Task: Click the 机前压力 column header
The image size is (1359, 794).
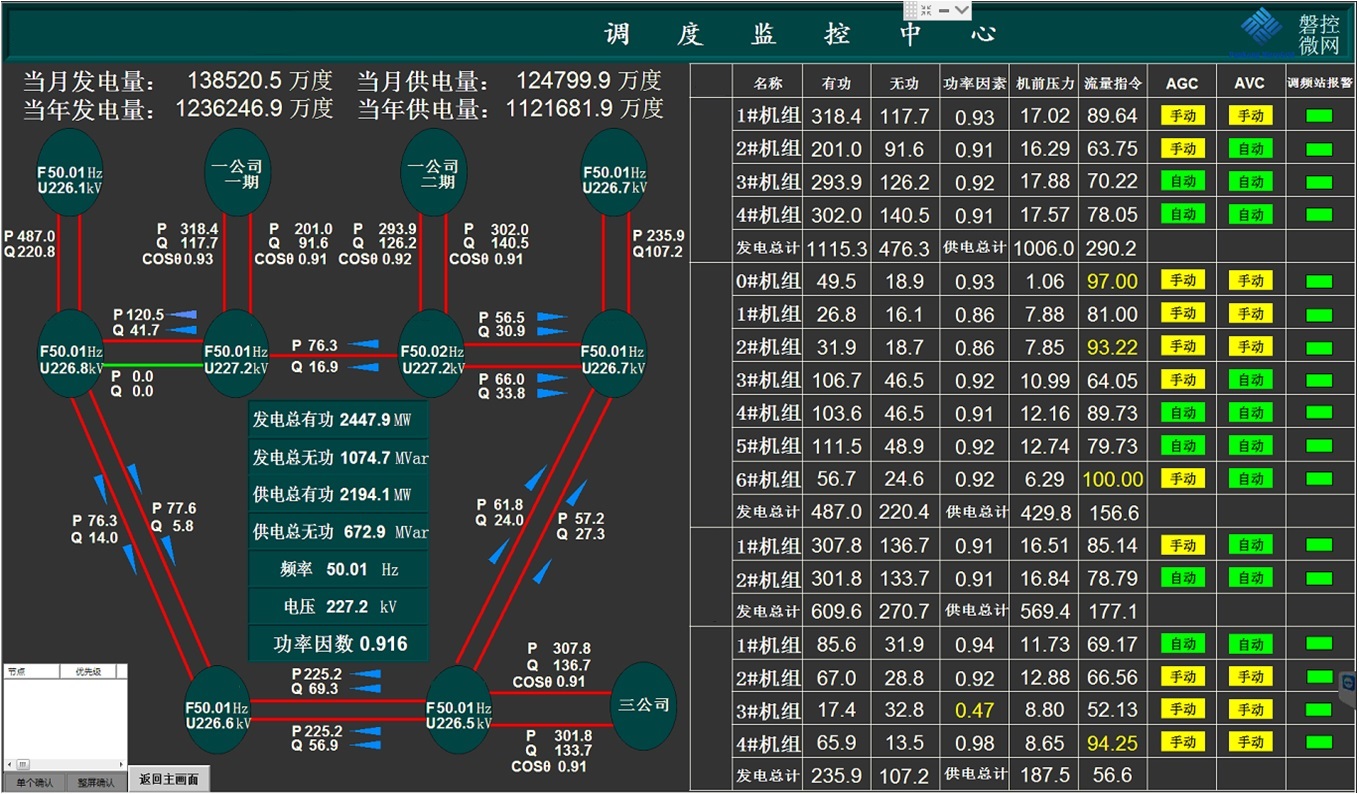Action: click(x=1044, y=83)
